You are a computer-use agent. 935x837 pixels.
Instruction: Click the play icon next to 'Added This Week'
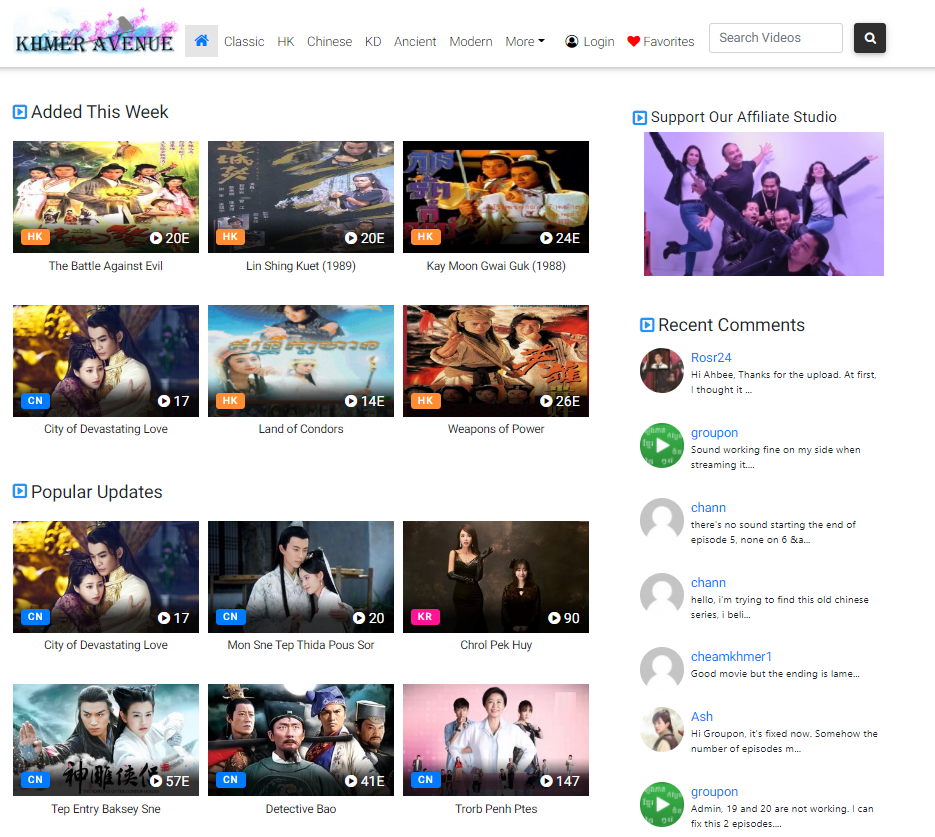point(20,112)
